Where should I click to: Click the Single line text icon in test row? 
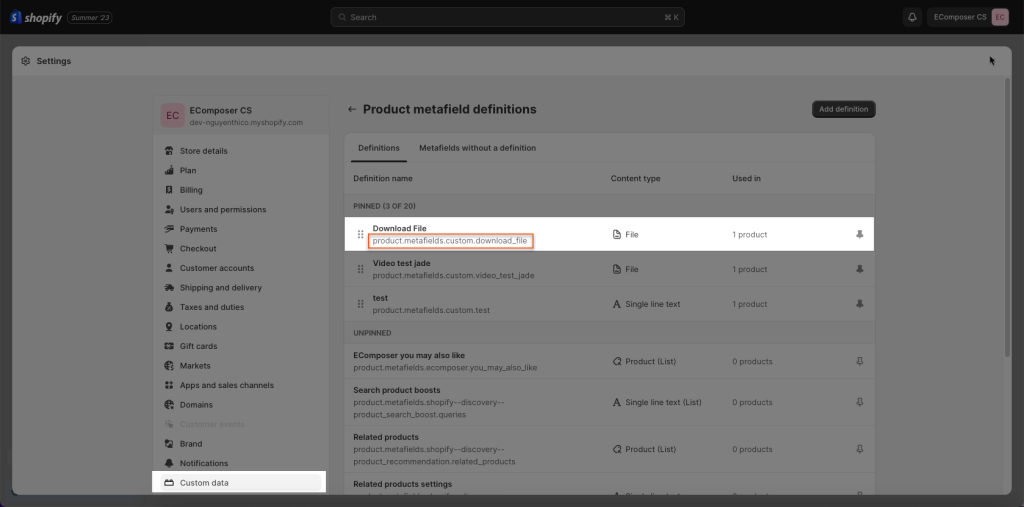616,304
